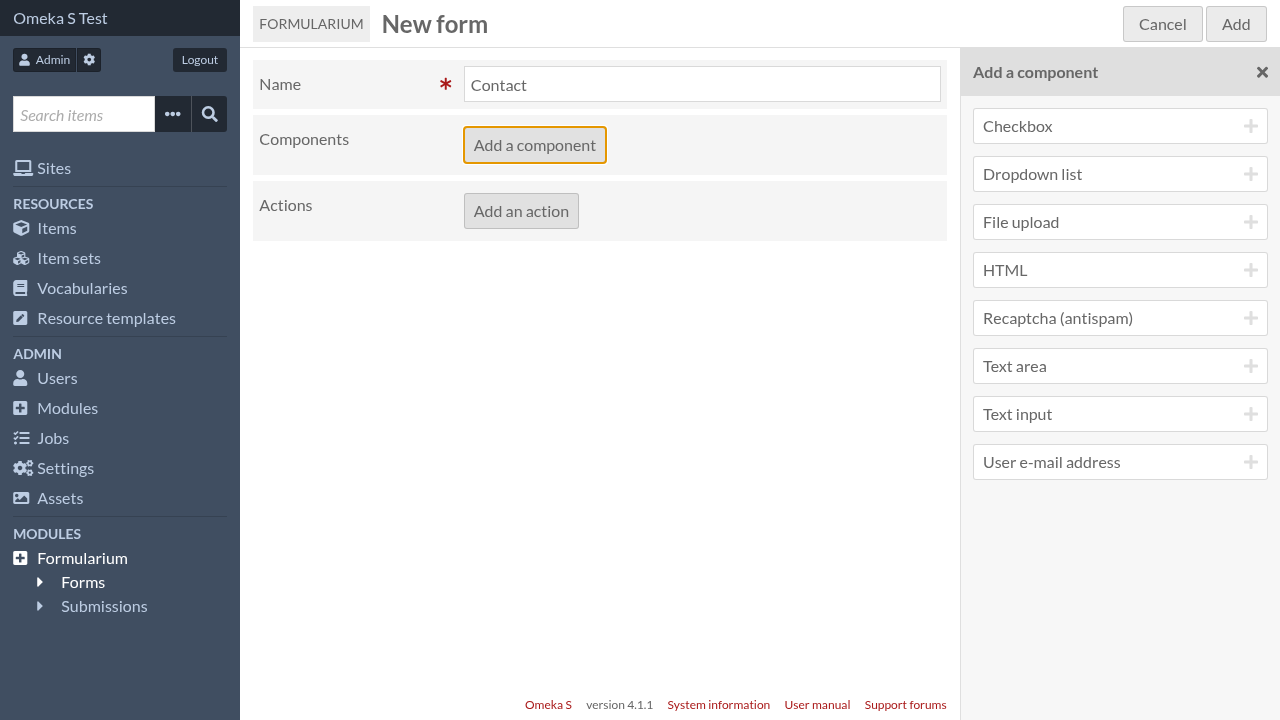Click the FORMULARIUM breadcrumb tab
The image size is (1280, 720).
(311, 23)
